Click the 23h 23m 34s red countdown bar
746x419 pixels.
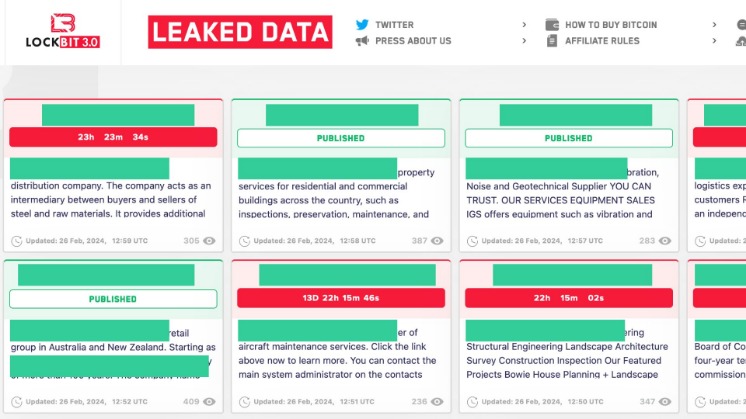(x=113, y=138)
